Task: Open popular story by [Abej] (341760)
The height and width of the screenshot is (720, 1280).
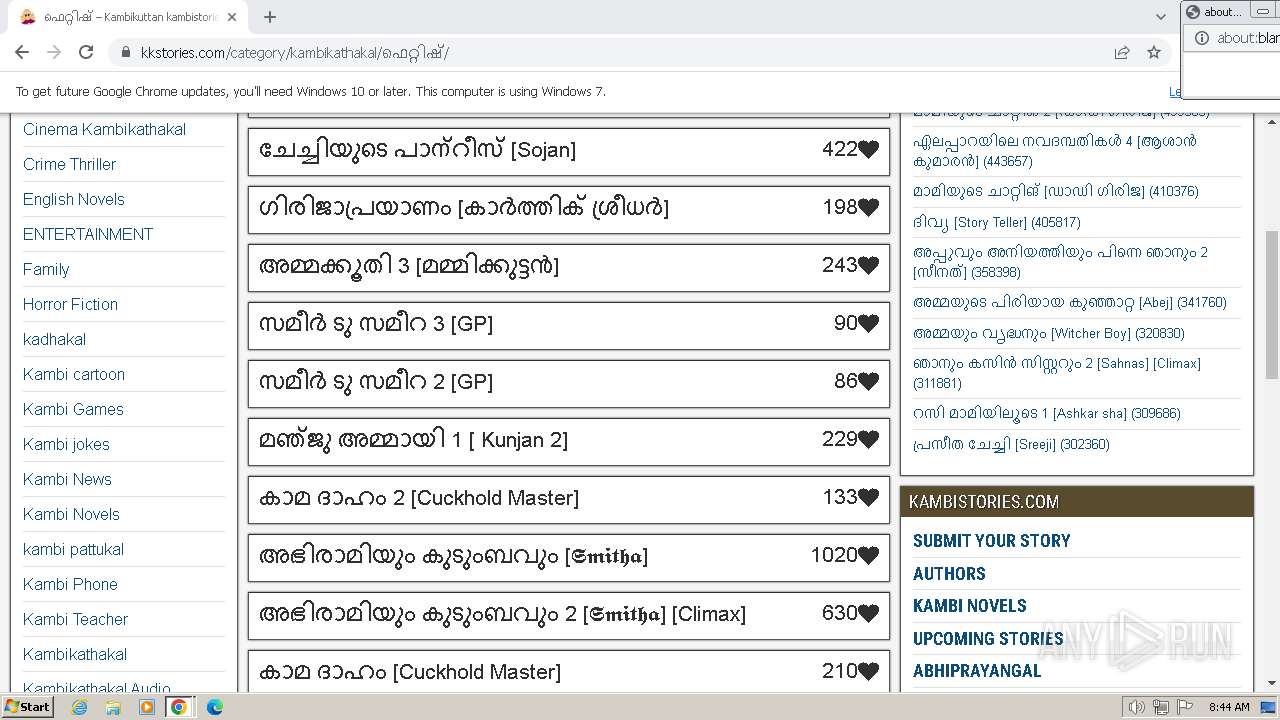Action: point(1069,302)
